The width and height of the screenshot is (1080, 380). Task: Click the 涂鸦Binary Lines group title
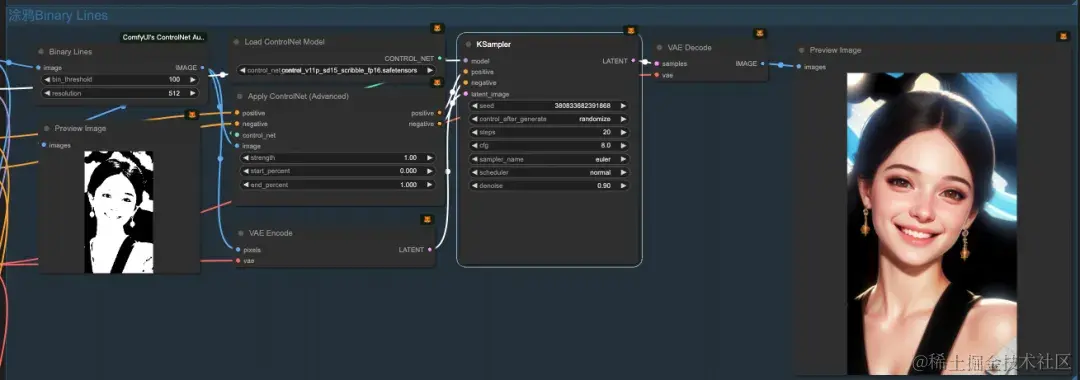pos(58,15)
